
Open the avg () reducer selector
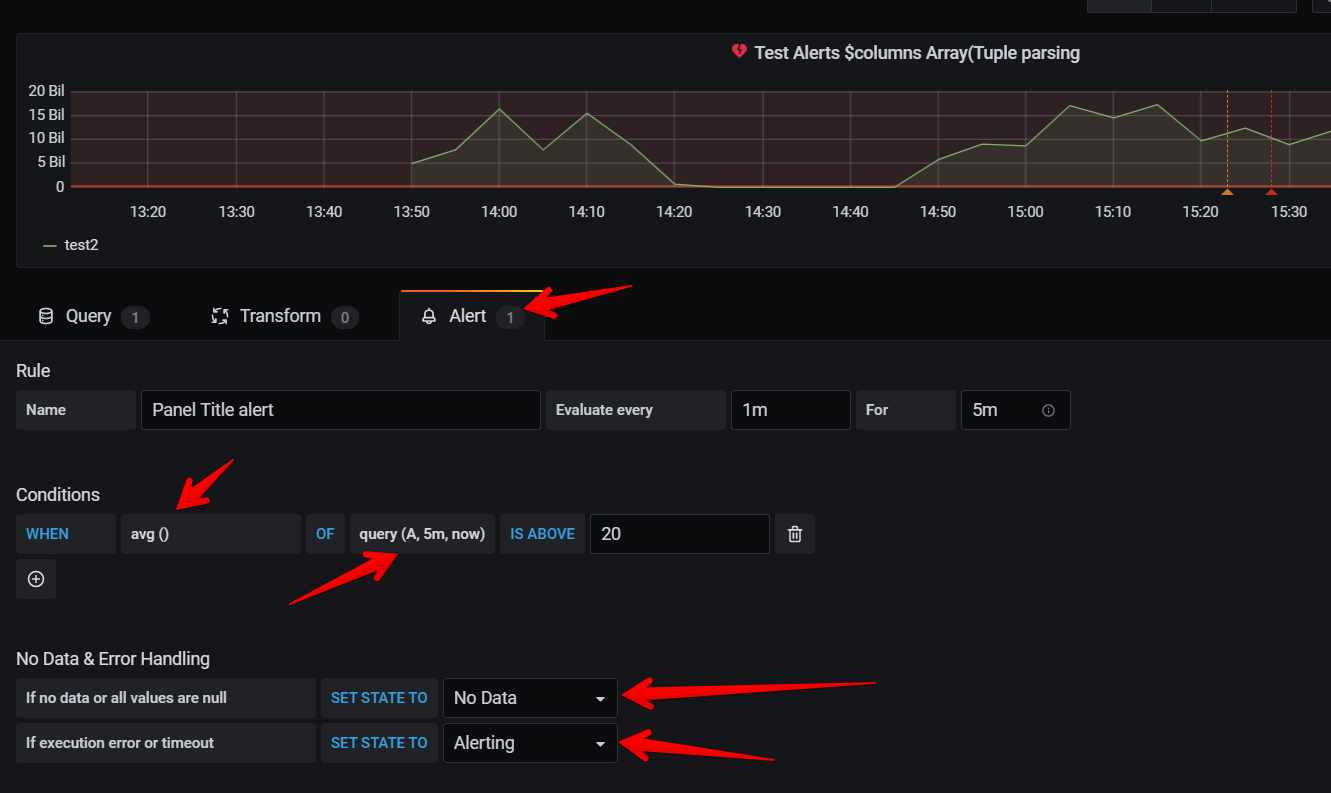pos(210,534)
